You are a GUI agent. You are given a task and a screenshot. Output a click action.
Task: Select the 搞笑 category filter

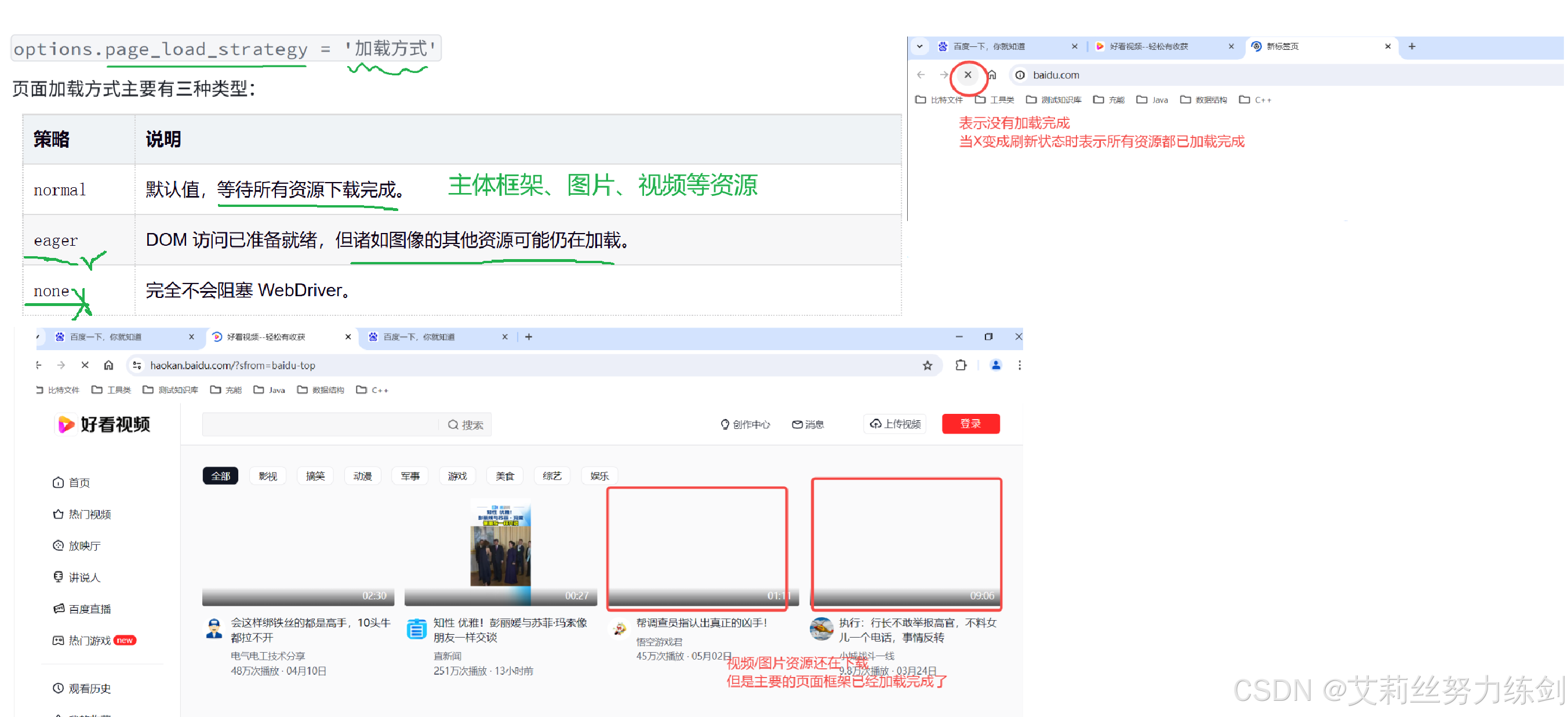point(315,476)
